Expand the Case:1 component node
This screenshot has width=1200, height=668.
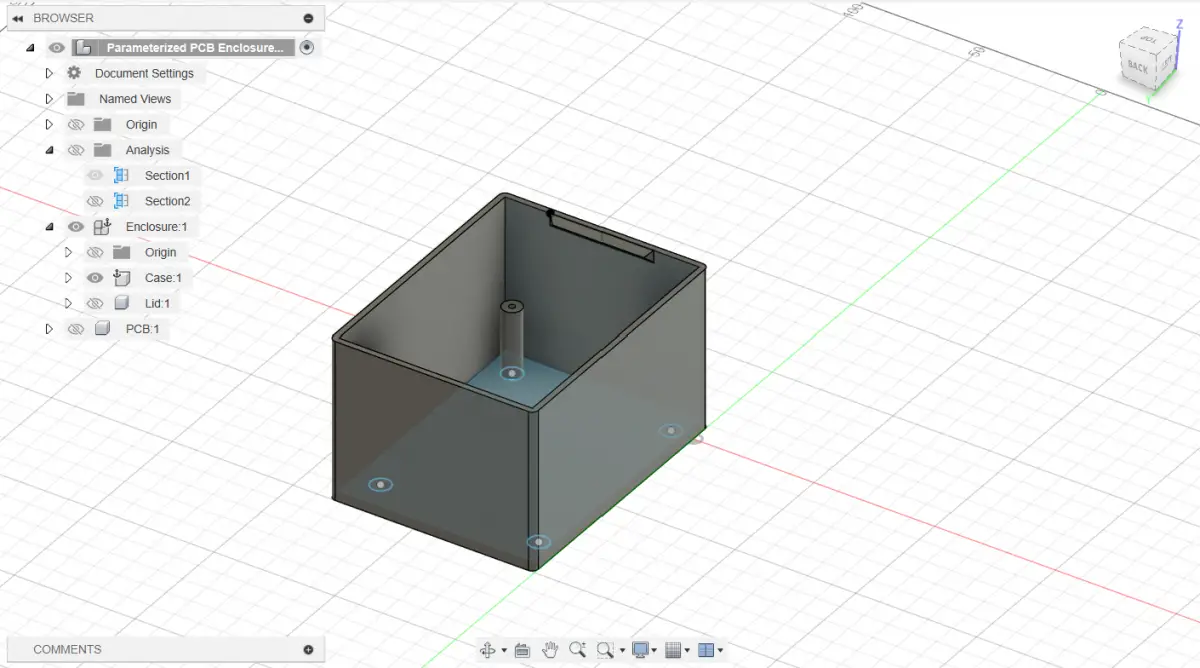pyautogui.click(x=69, y=278)
